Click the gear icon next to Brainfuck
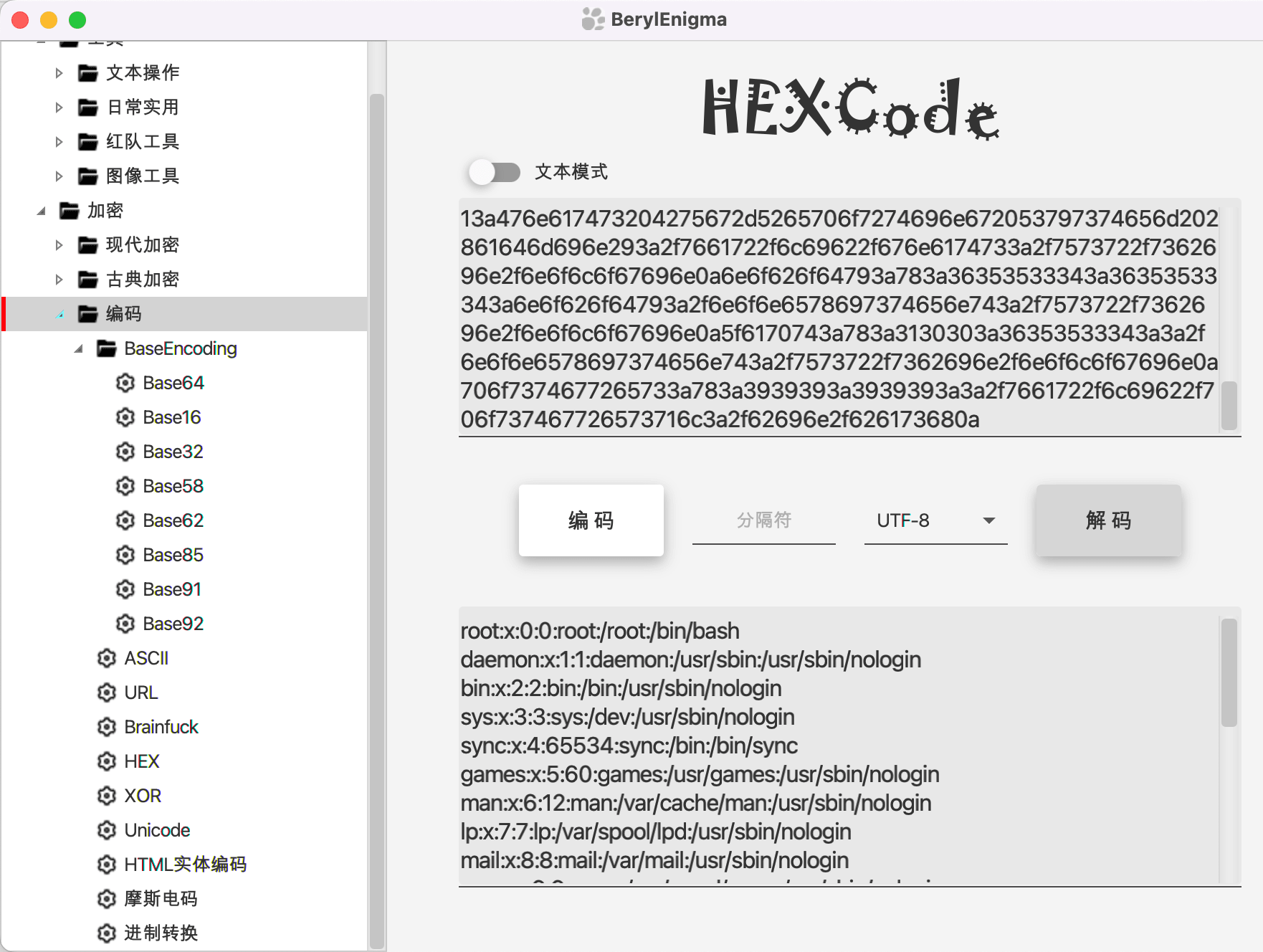 click(x=107, y=727)
